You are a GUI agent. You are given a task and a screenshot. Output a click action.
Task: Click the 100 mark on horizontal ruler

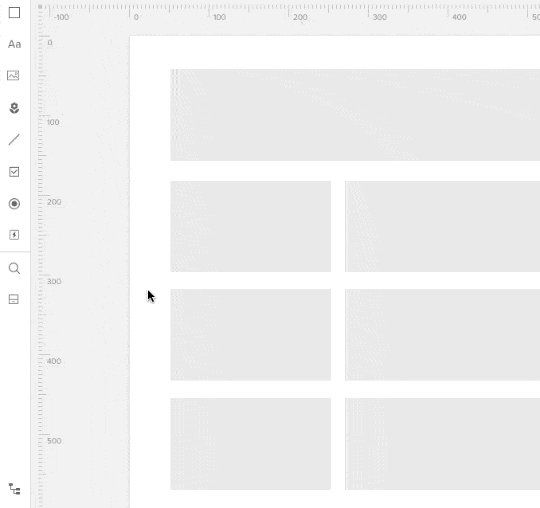(219, 17)
